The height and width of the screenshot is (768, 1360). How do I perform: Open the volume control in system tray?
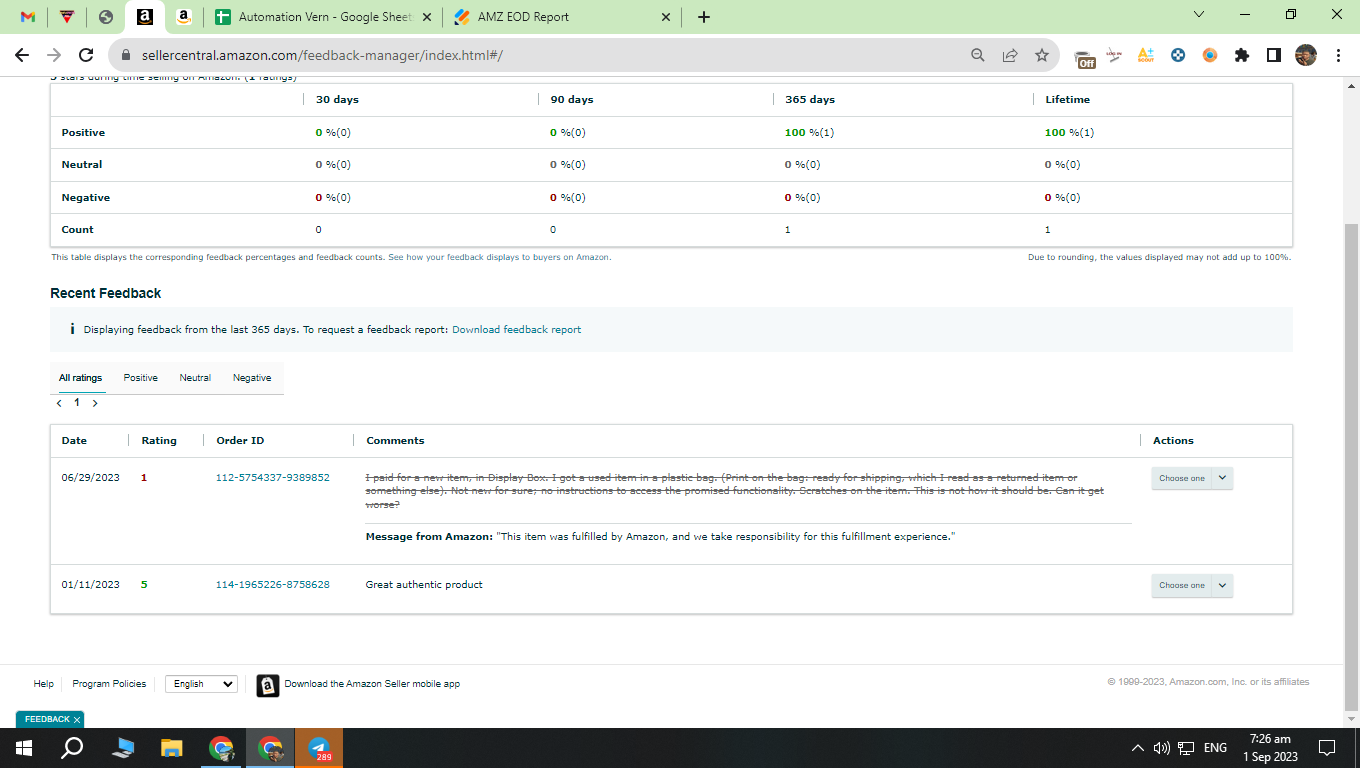[x=1161, y=748]
